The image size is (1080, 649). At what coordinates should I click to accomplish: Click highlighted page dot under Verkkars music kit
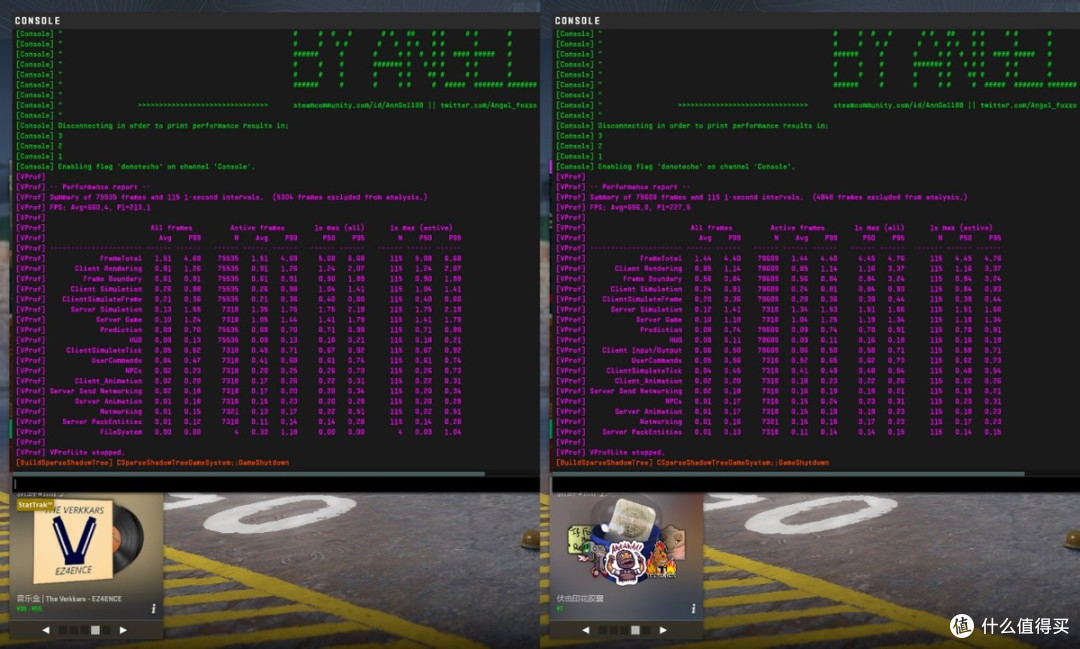tap(96, 630)
